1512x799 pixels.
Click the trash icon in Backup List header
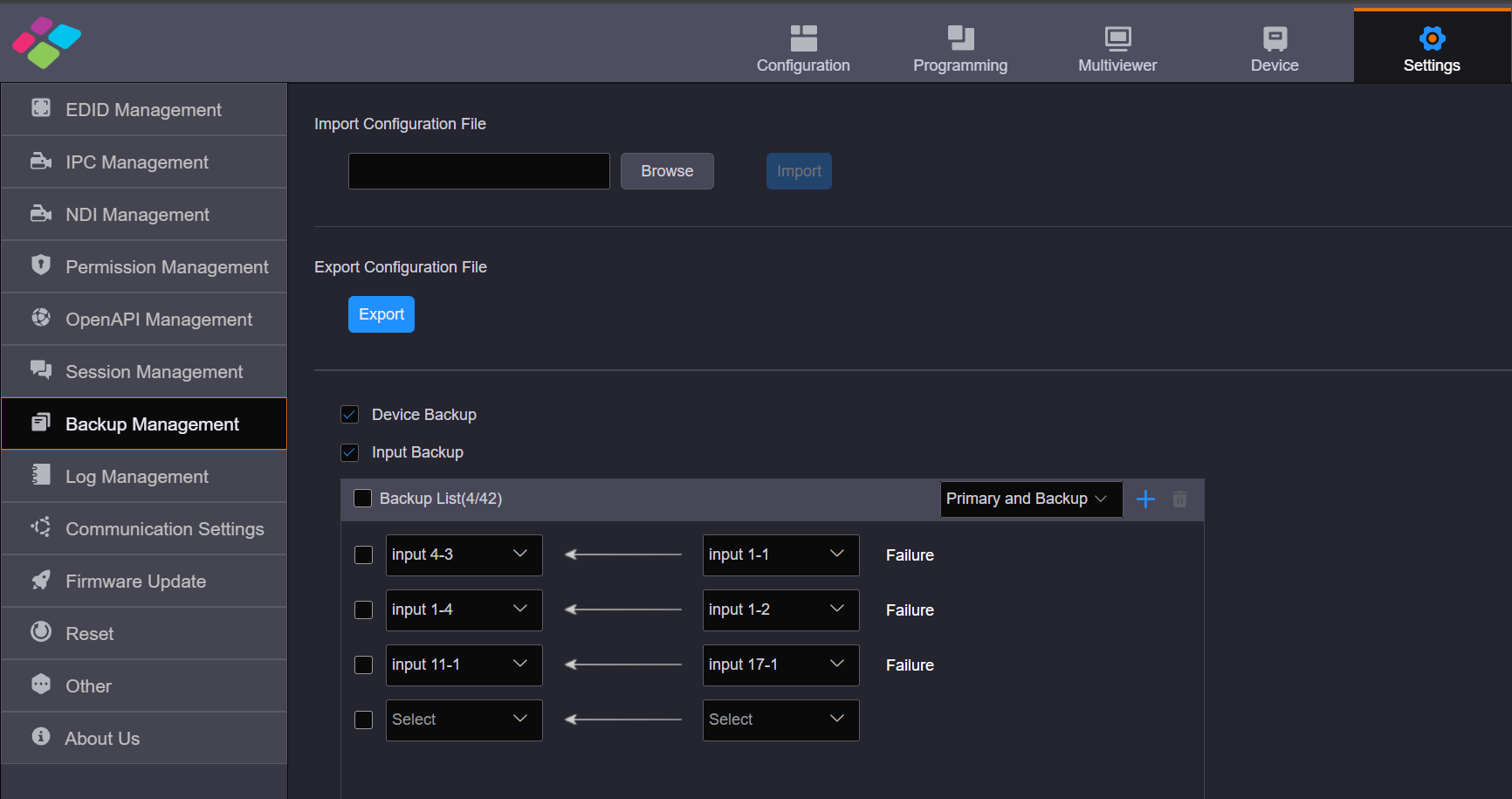pyautogui.click(x=1179, y=499)
